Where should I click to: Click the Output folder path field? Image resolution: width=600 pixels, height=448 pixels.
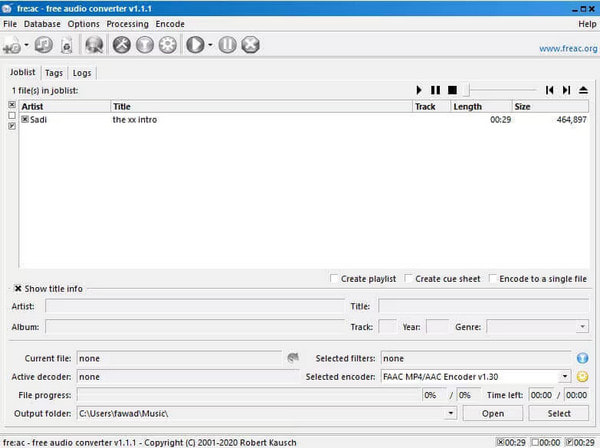click(x=261, y=413)
